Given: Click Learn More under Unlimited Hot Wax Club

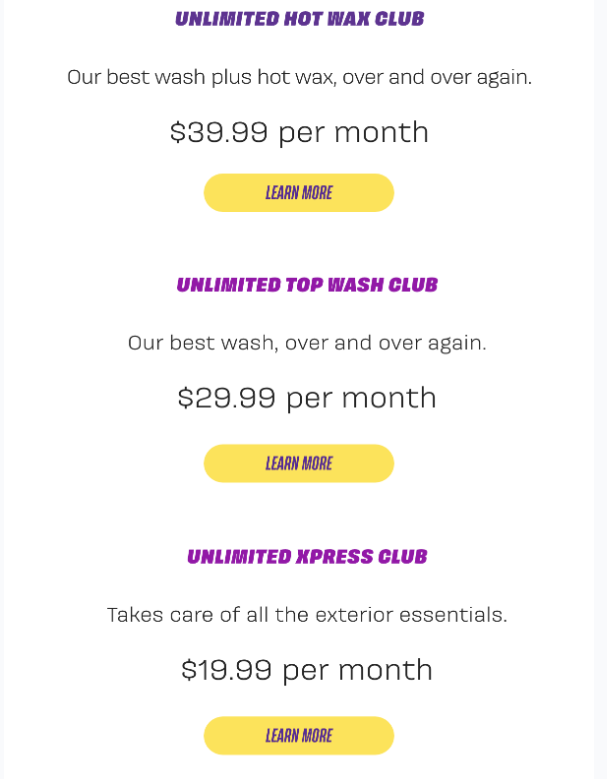Looking at the screenshot, I should tap(299, 193).
